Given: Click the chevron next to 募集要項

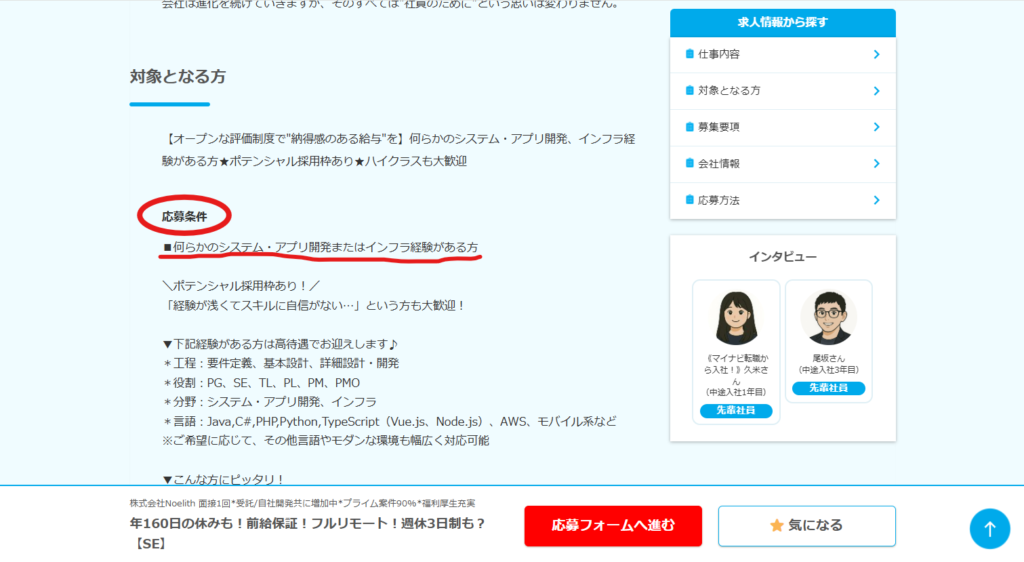Looking at the screenshot, I should 876,127.
